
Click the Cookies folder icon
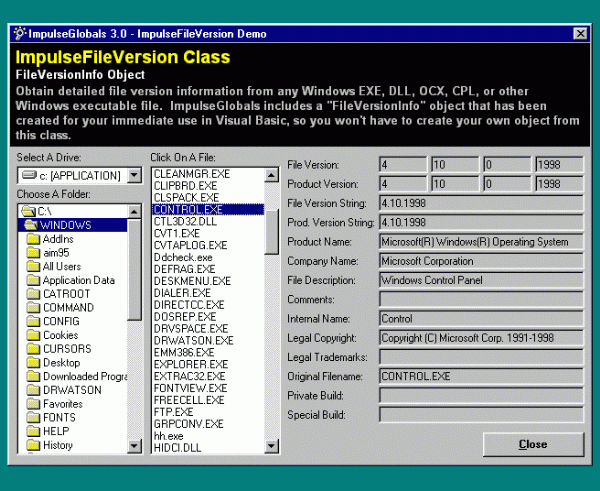coord(34,335)
